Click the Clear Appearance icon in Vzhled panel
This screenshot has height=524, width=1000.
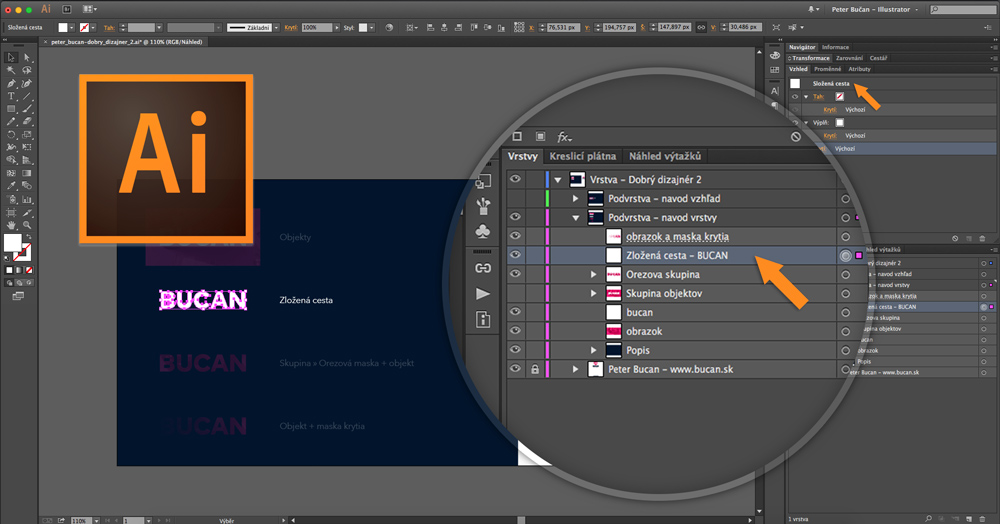coord(955,238)
